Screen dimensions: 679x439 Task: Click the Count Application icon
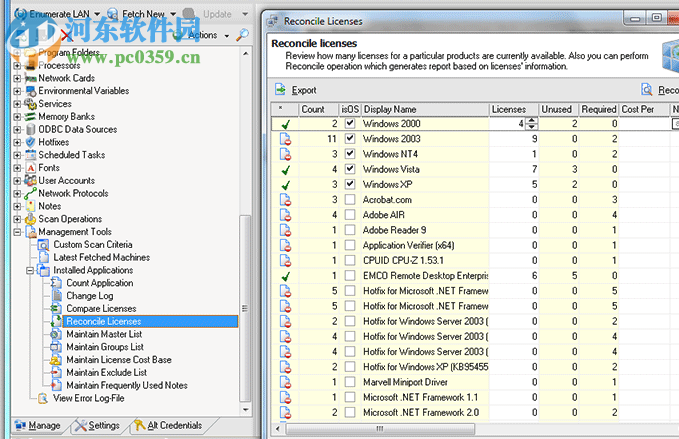point(57,283)
